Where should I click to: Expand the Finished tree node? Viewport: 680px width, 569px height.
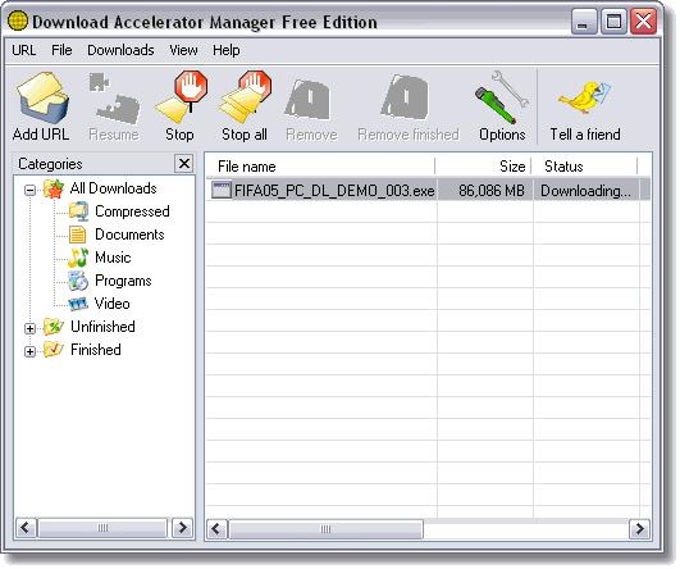pyautogui.click(x=30, y=351)
